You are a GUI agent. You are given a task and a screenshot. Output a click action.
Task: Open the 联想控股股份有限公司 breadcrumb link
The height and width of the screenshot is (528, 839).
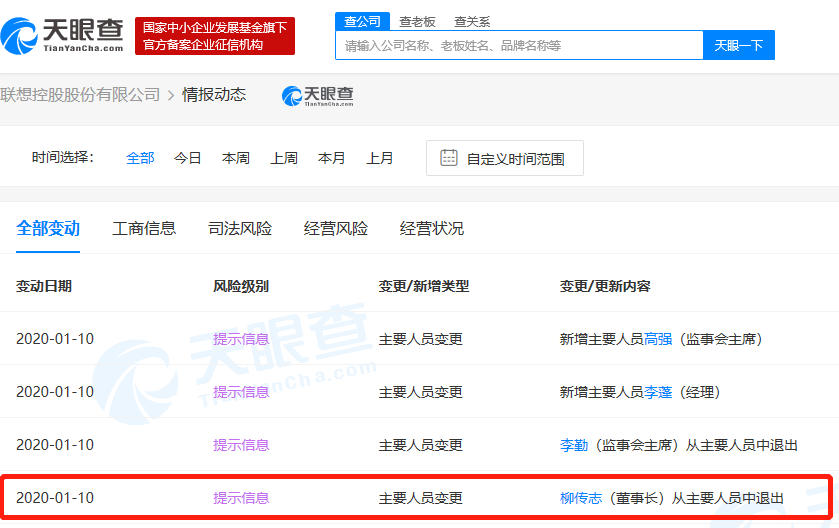click(80, 95)
